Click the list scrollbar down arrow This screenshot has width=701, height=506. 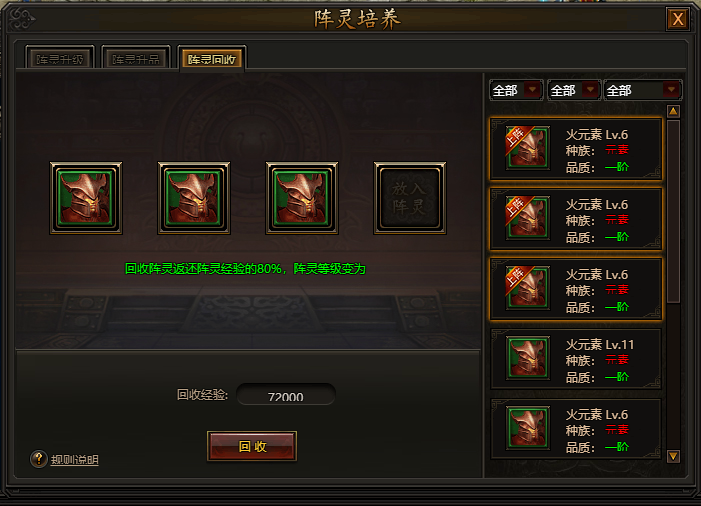[x=673, y=456]
